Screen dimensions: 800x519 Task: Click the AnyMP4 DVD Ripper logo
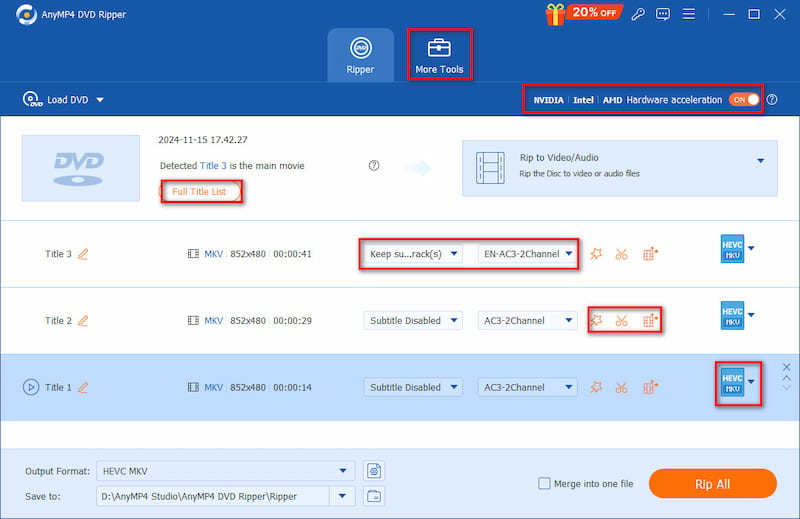[27, 14]
